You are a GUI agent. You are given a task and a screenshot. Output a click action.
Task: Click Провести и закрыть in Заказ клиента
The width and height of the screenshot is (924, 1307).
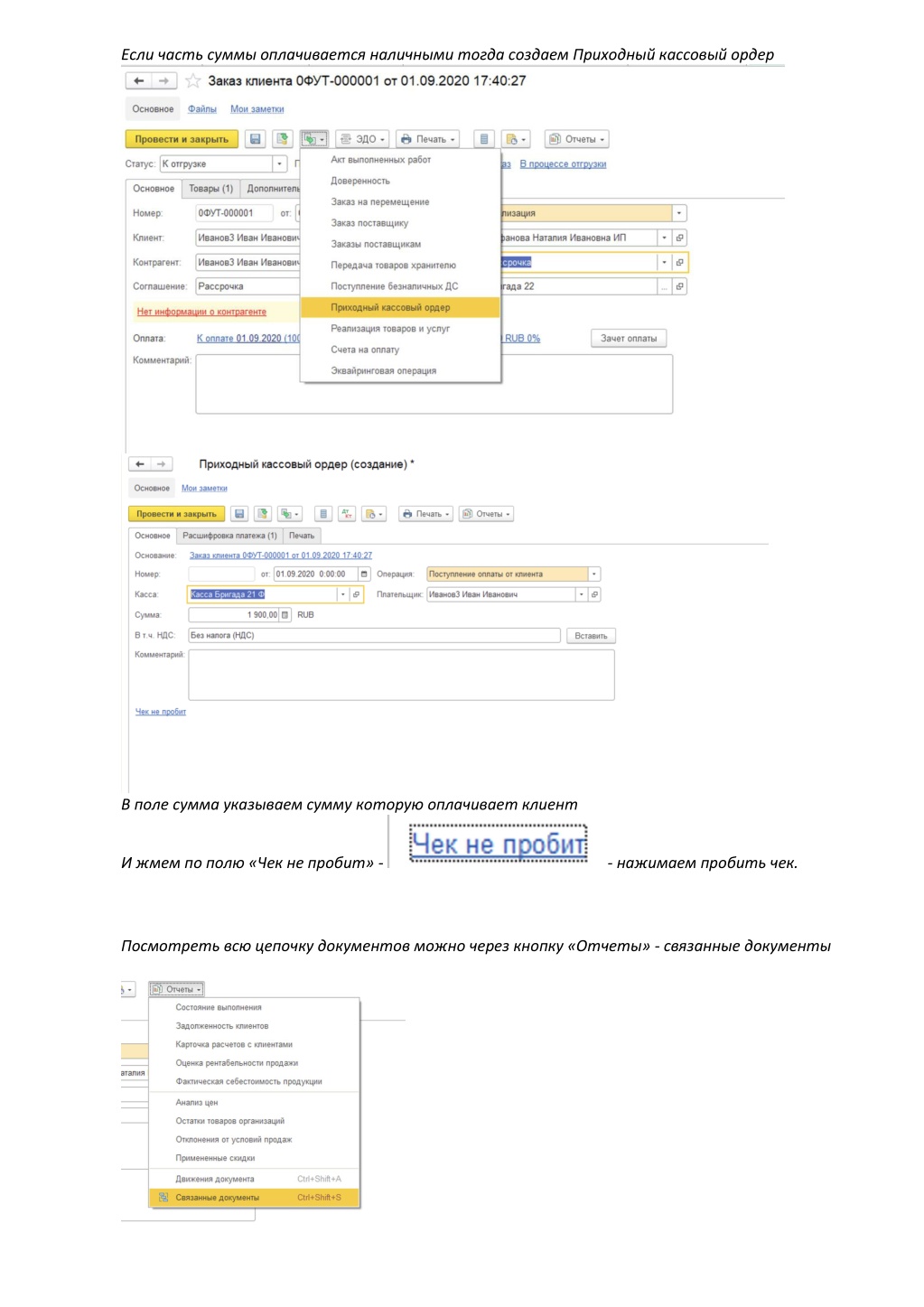[x=182, y=139]
